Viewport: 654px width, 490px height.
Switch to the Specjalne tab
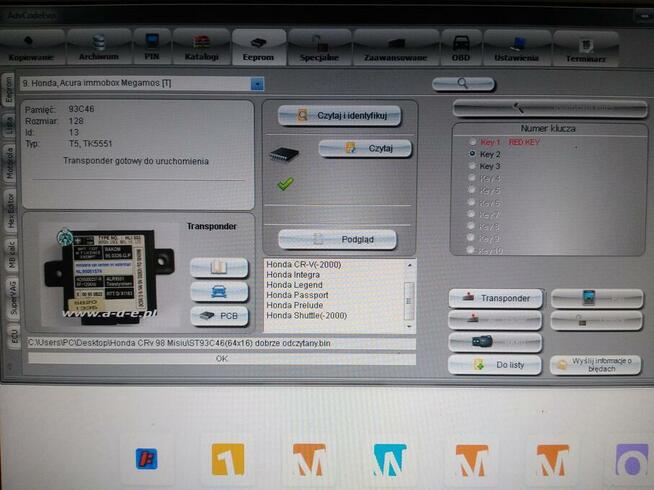pyautogui.click(x=318, y=50)
